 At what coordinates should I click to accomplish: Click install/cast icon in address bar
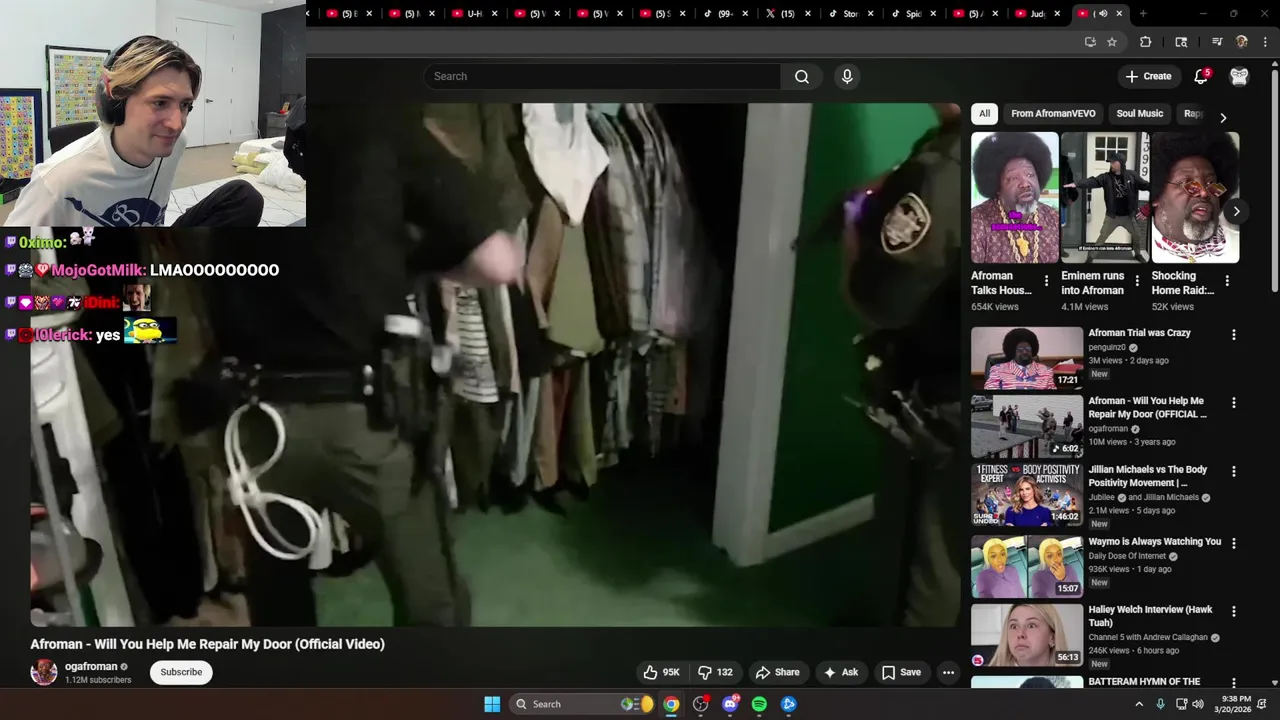pos(1090,42)
